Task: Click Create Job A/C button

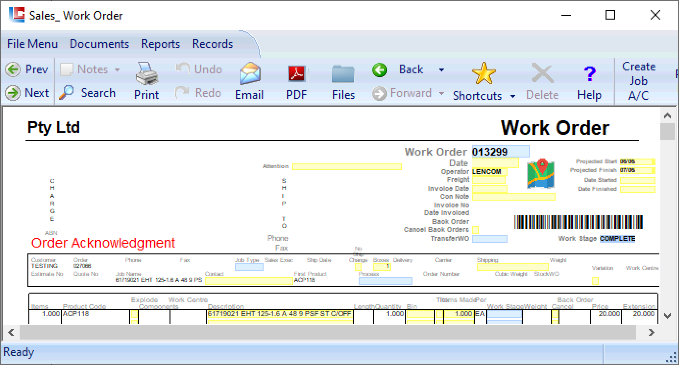Action: (639, 81)
